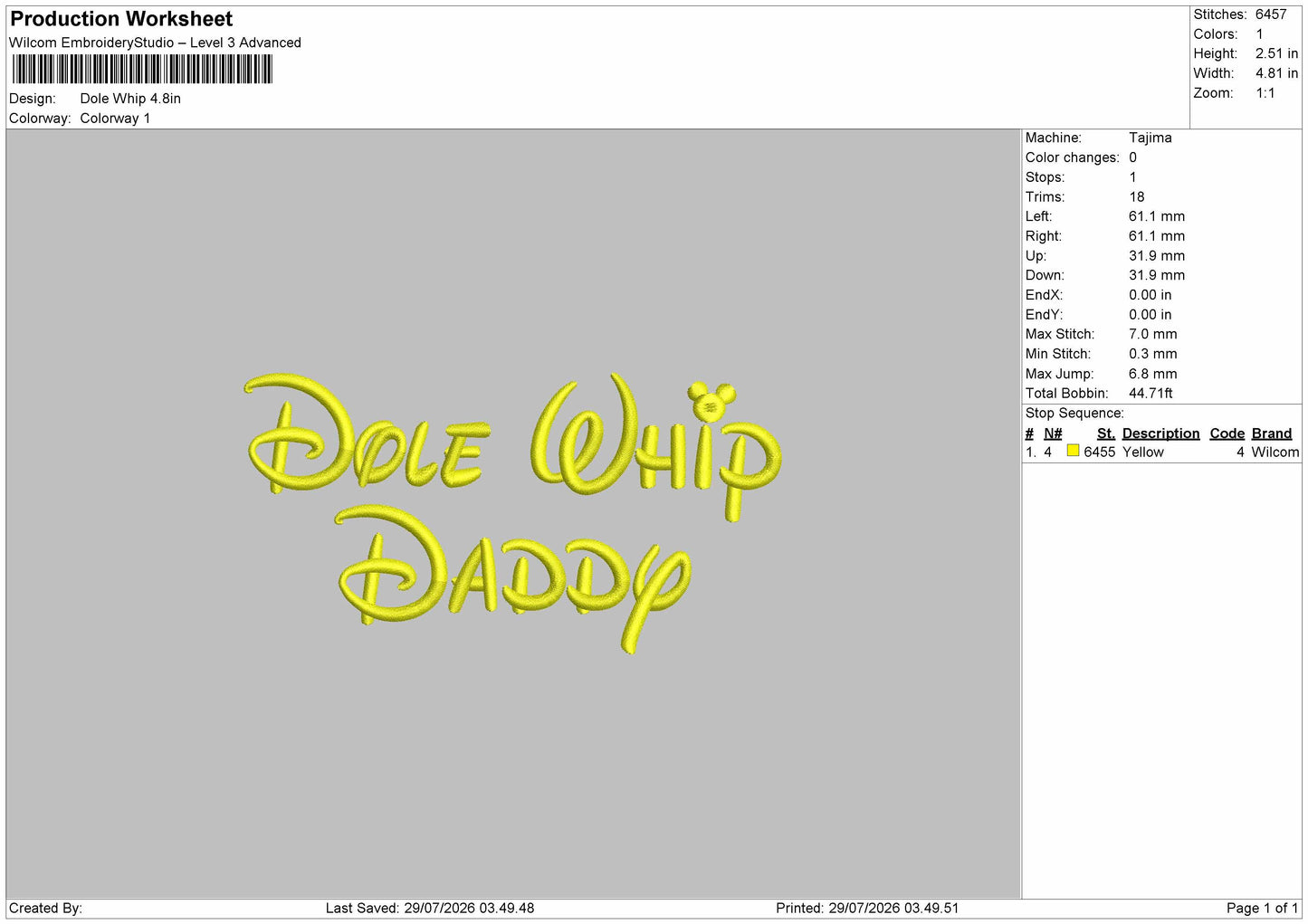Click the Zoom value '1:1'

pyautogui.click(x=1265, y=93)
